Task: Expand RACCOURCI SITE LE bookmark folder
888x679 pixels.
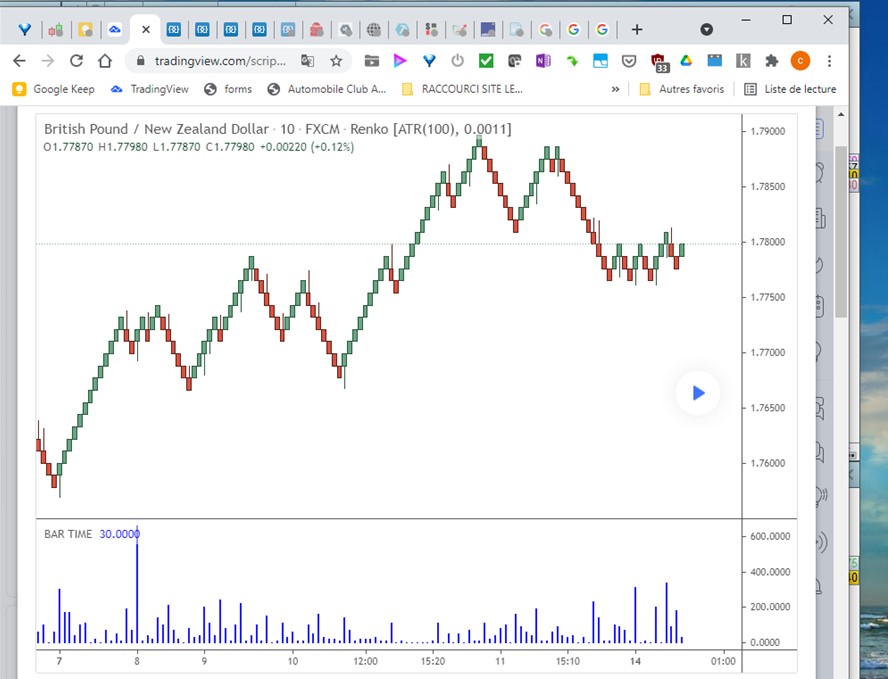Action: pyautogui.click(x=462, y=89)
